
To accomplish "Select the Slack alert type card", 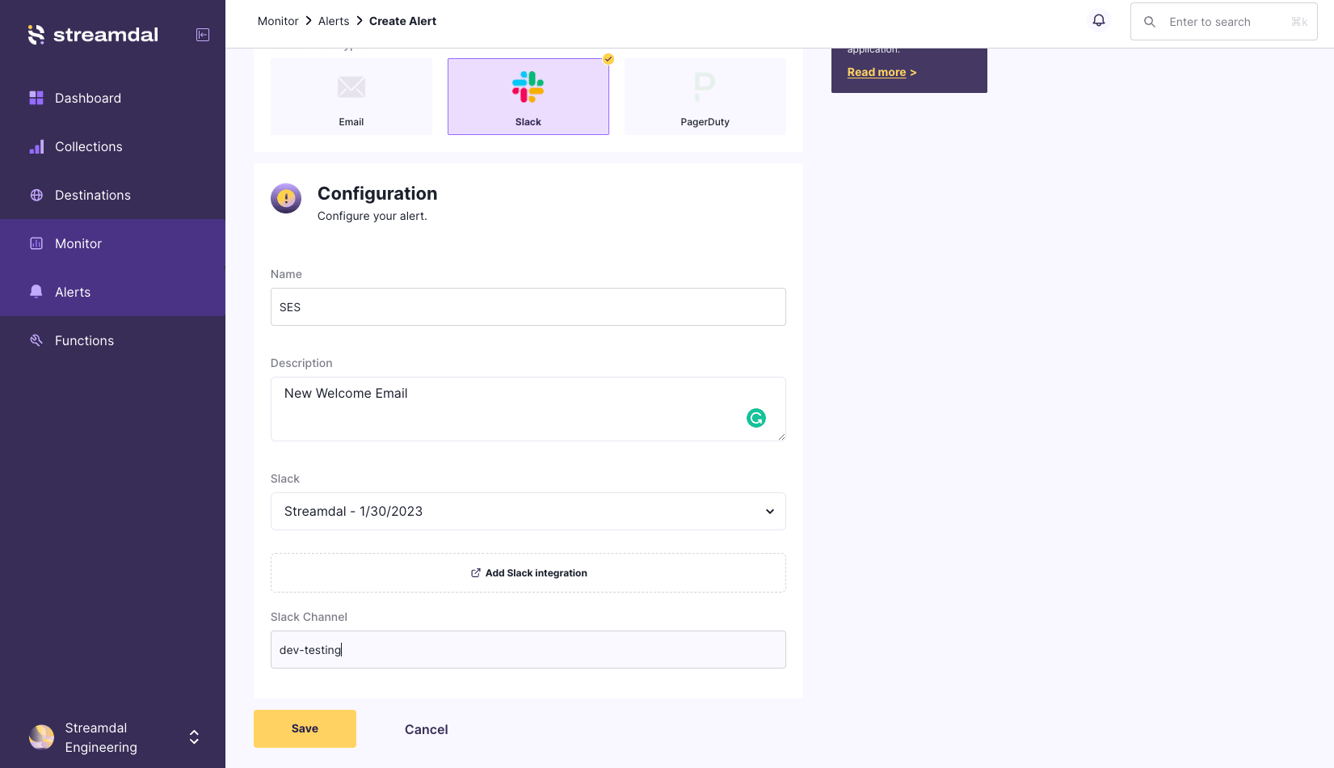I will (x=528, y=96).
